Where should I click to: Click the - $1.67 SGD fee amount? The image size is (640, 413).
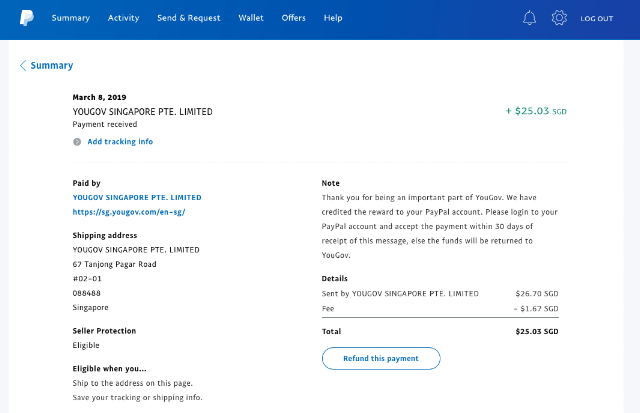(536, 309)
